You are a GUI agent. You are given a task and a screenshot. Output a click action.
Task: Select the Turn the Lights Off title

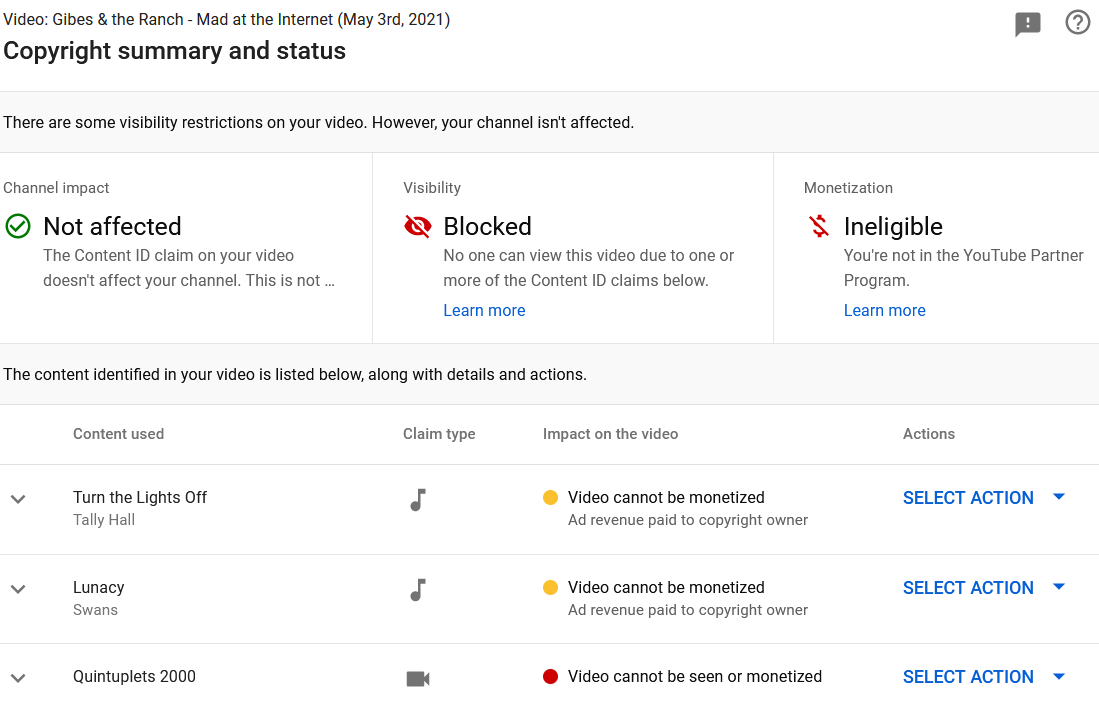[x=140, y=497]
